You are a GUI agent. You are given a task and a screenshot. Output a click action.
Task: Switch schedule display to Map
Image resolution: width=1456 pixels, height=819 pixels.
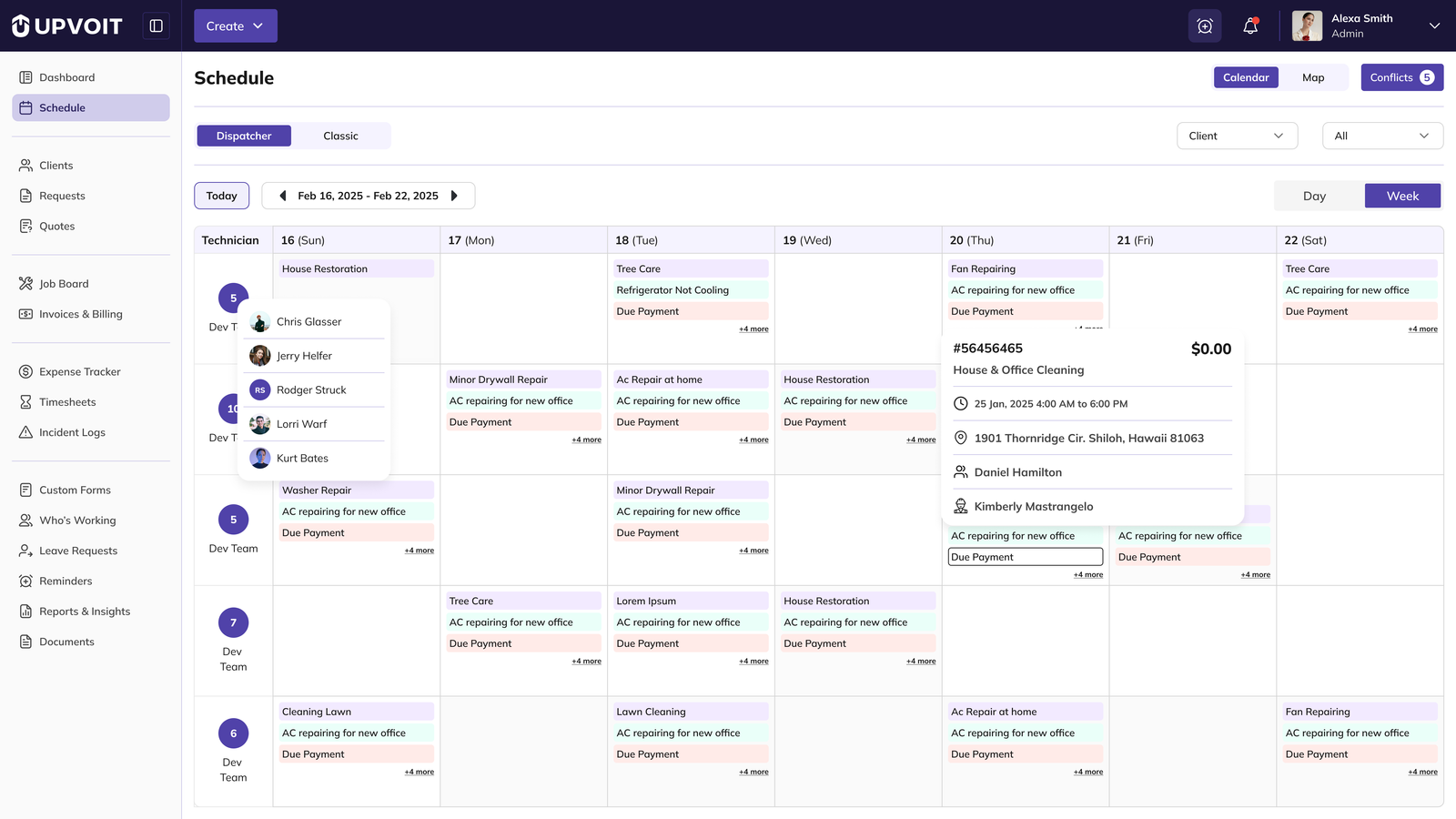[x=1312, y=77]
